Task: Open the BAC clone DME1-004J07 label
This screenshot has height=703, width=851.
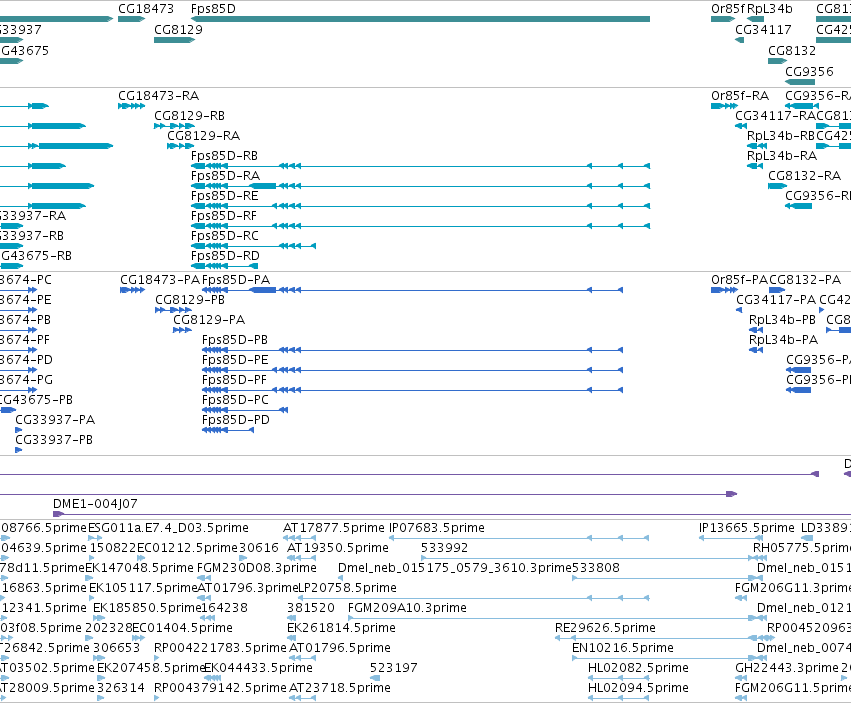Action: [95, 504]
